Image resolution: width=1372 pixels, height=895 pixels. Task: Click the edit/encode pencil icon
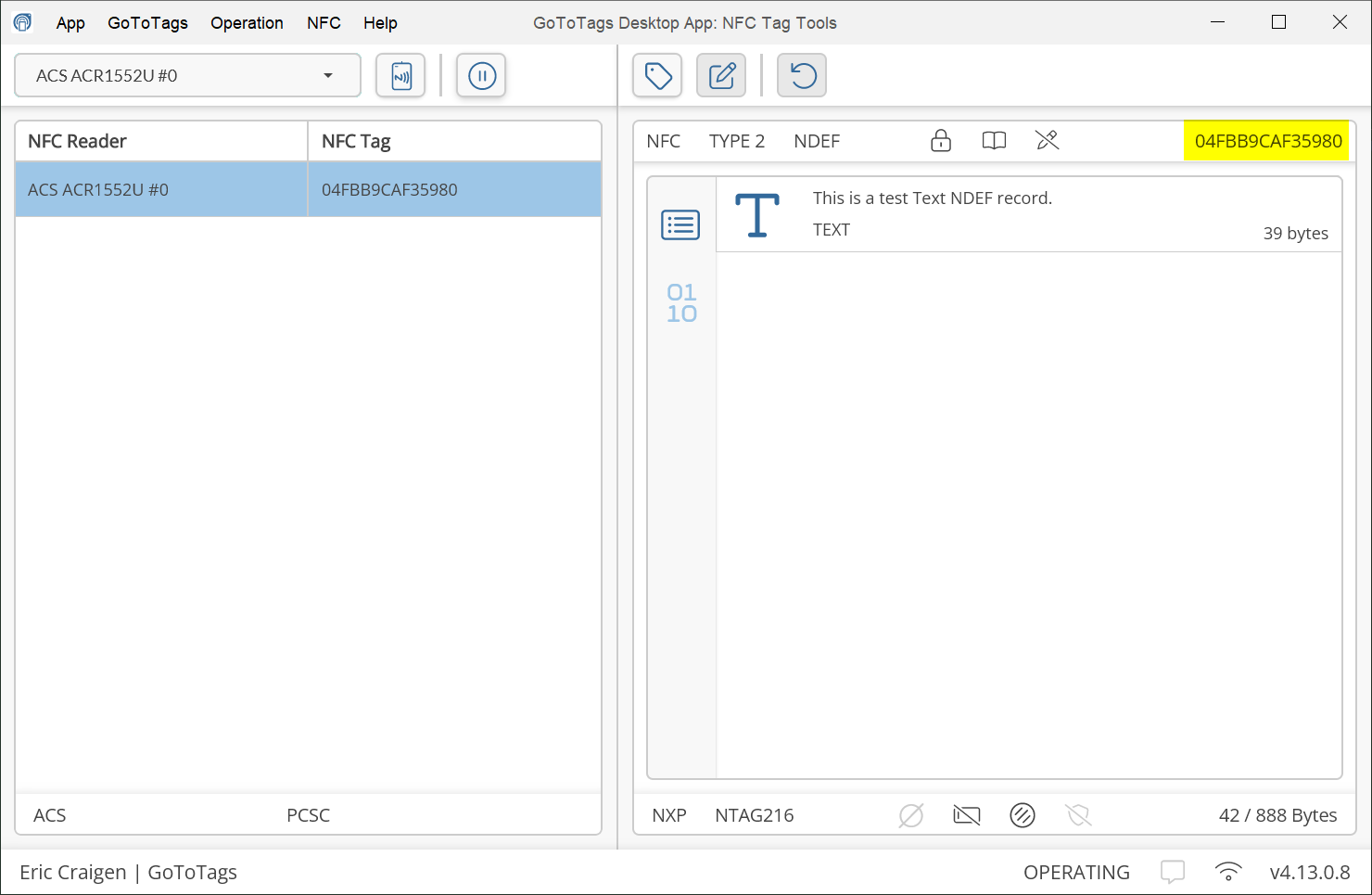[721, 76]
